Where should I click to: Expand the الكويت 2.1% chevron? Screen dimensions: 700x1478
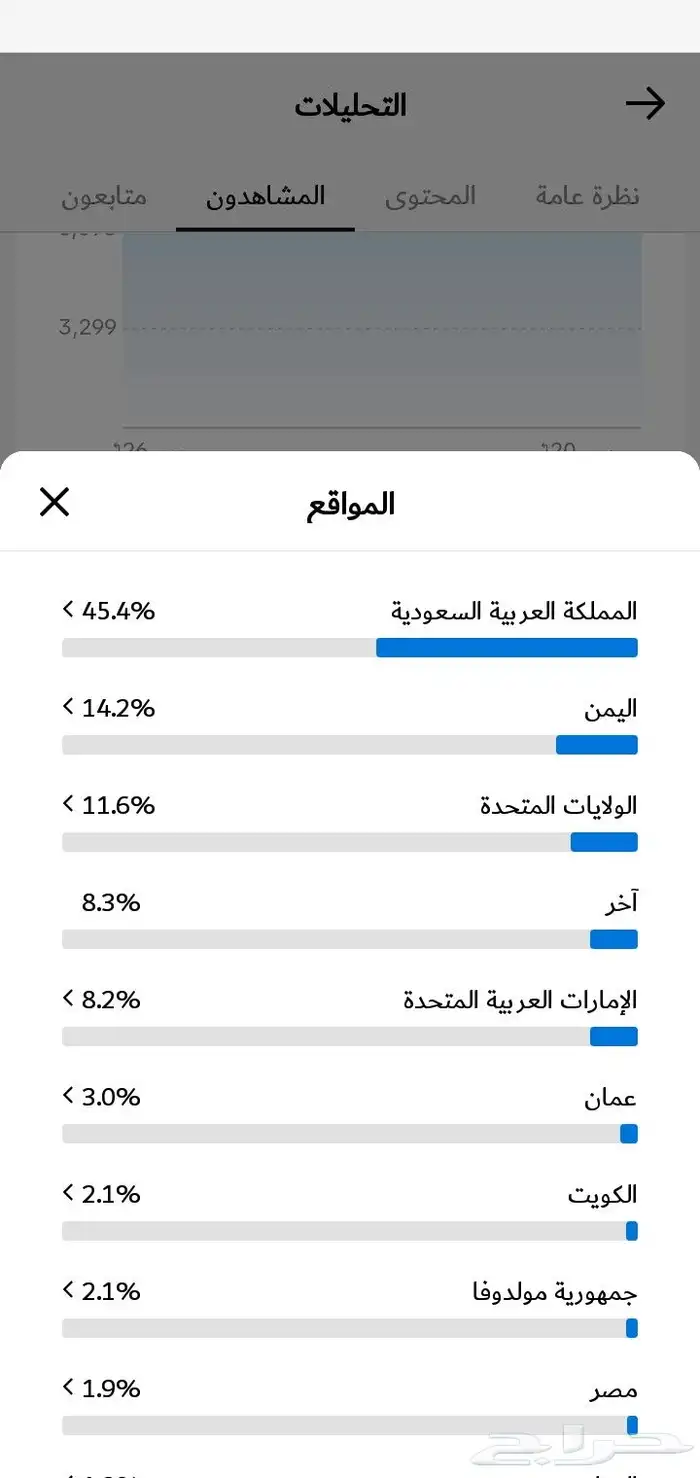point(68,1193)
